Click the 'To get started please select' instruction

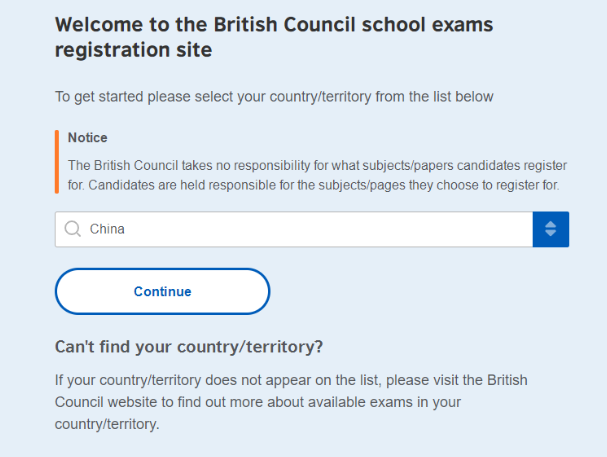(274, 97)
